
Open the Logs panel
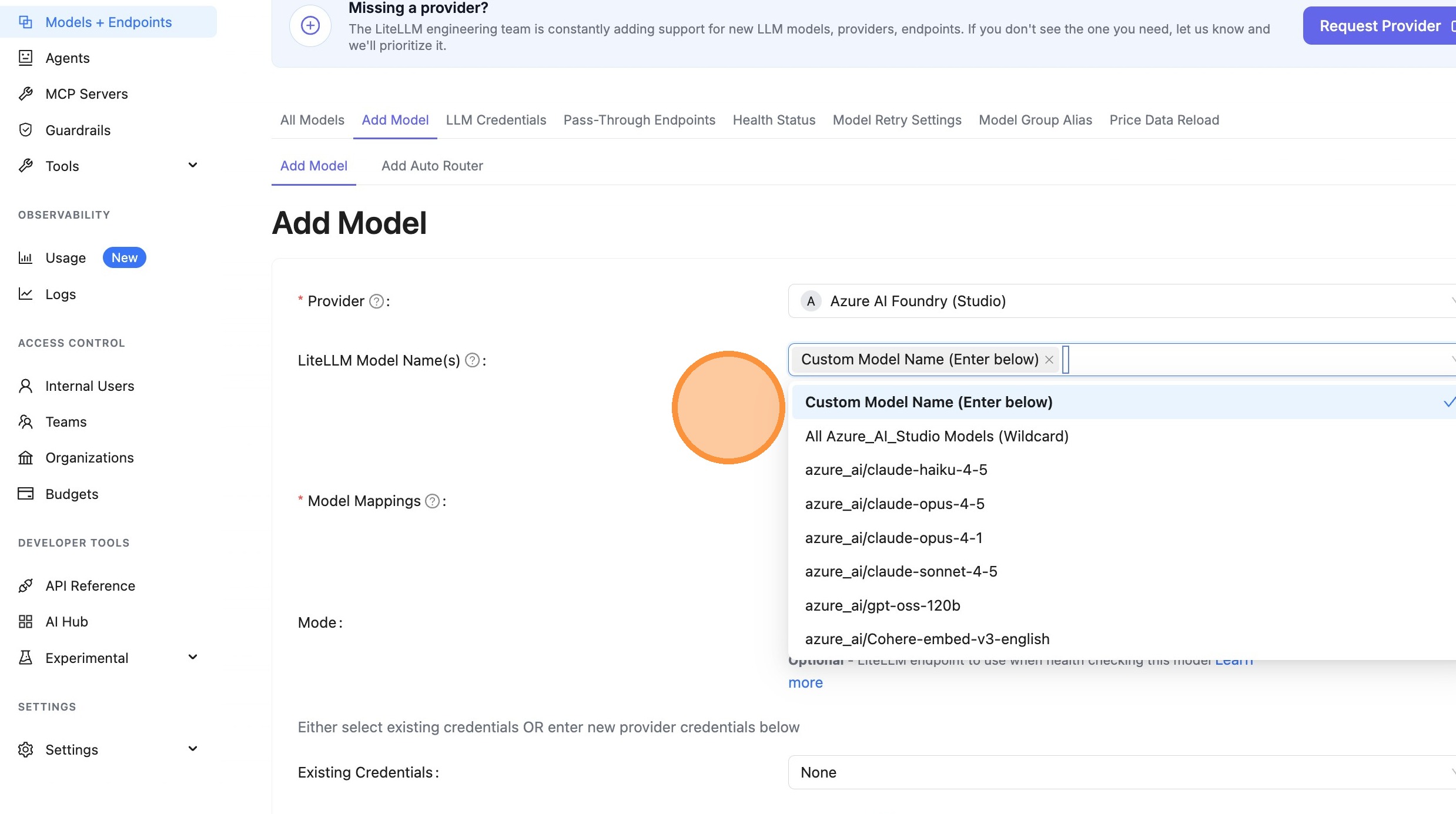click(61, 294)
